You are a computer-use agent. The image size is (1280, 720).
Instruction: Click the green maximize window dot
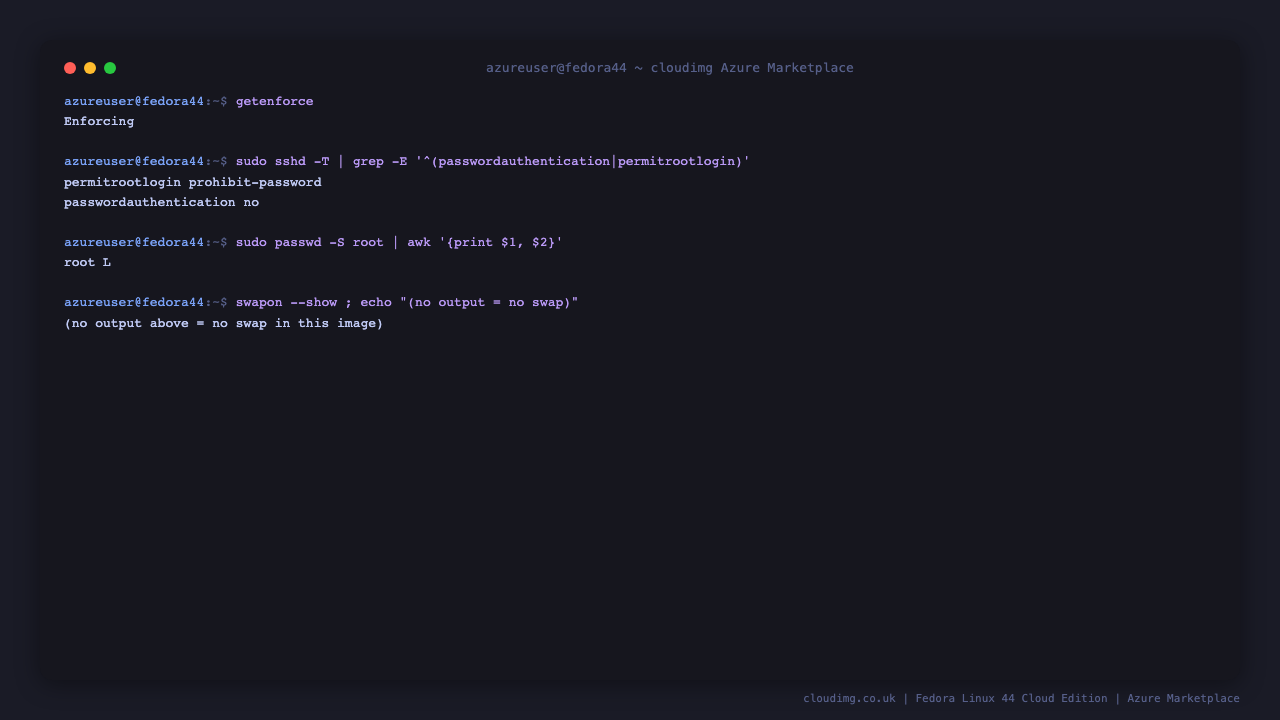110,68
